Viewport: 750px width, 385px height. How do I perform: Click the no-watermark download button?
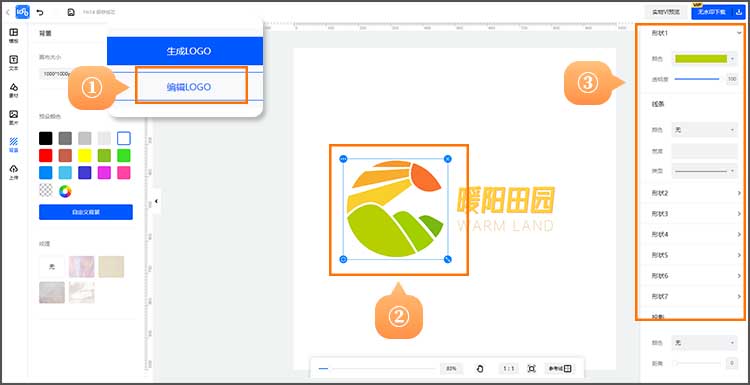pos(712,12)
